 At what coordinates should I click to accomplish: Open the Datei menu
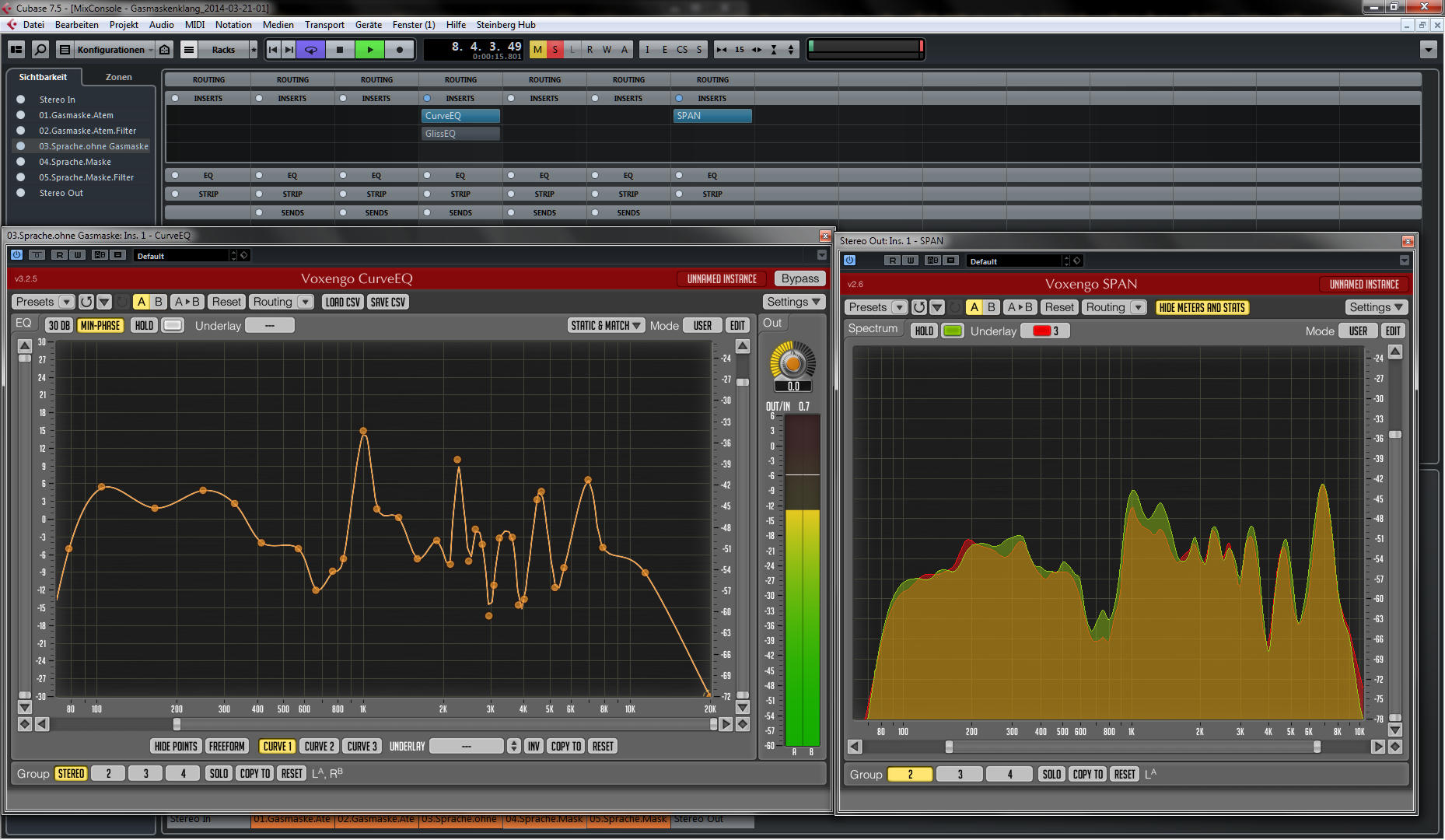pos(33,25)
